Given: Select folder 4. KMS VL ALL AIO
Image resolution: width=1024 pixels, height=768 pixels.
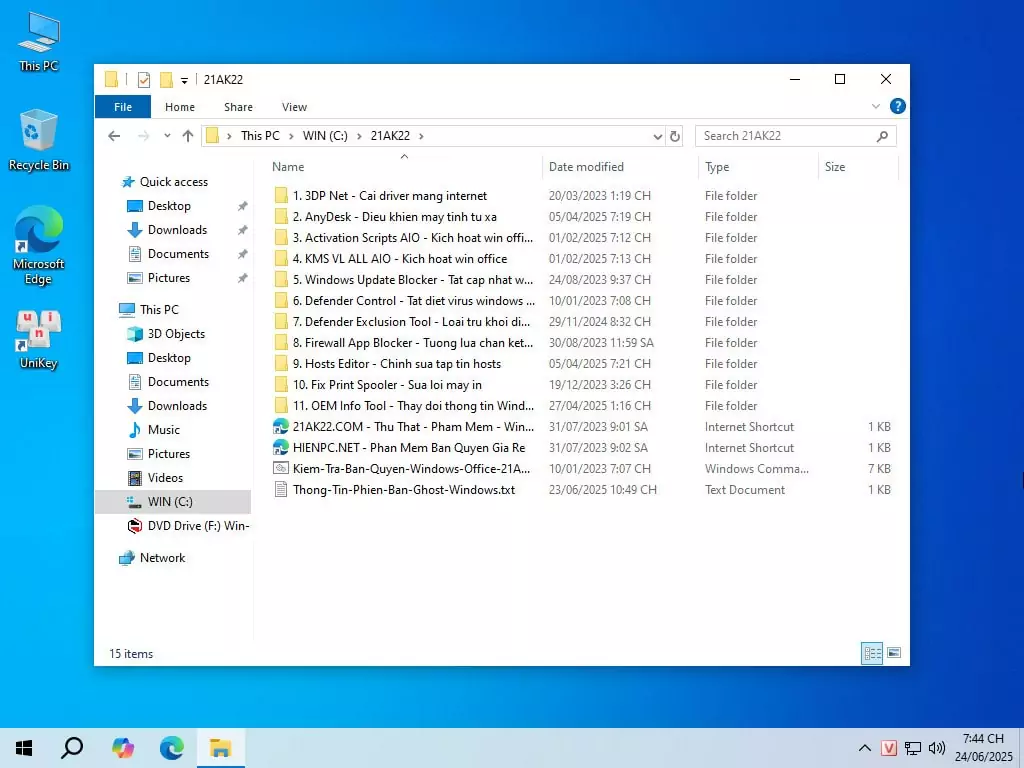Looking at the screenshot, I should tap(400, 259).
